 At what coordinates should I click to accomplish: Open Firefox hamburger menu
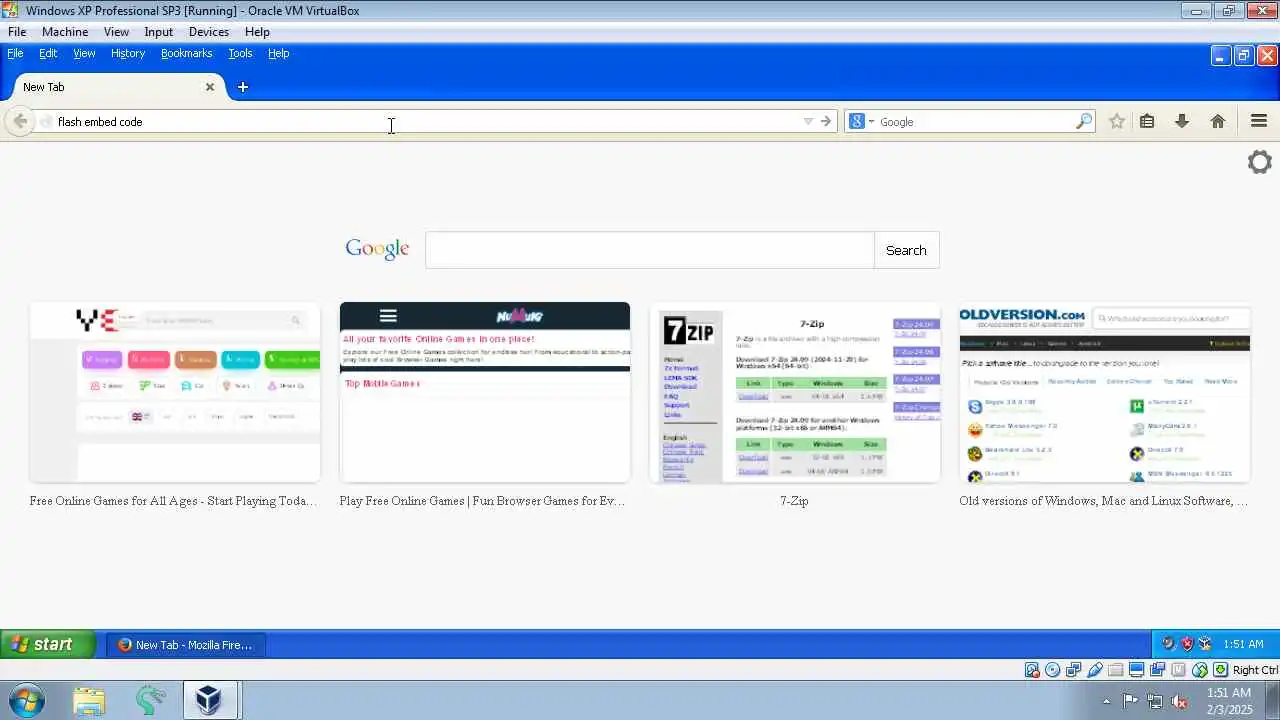[x=1259, y=121]
